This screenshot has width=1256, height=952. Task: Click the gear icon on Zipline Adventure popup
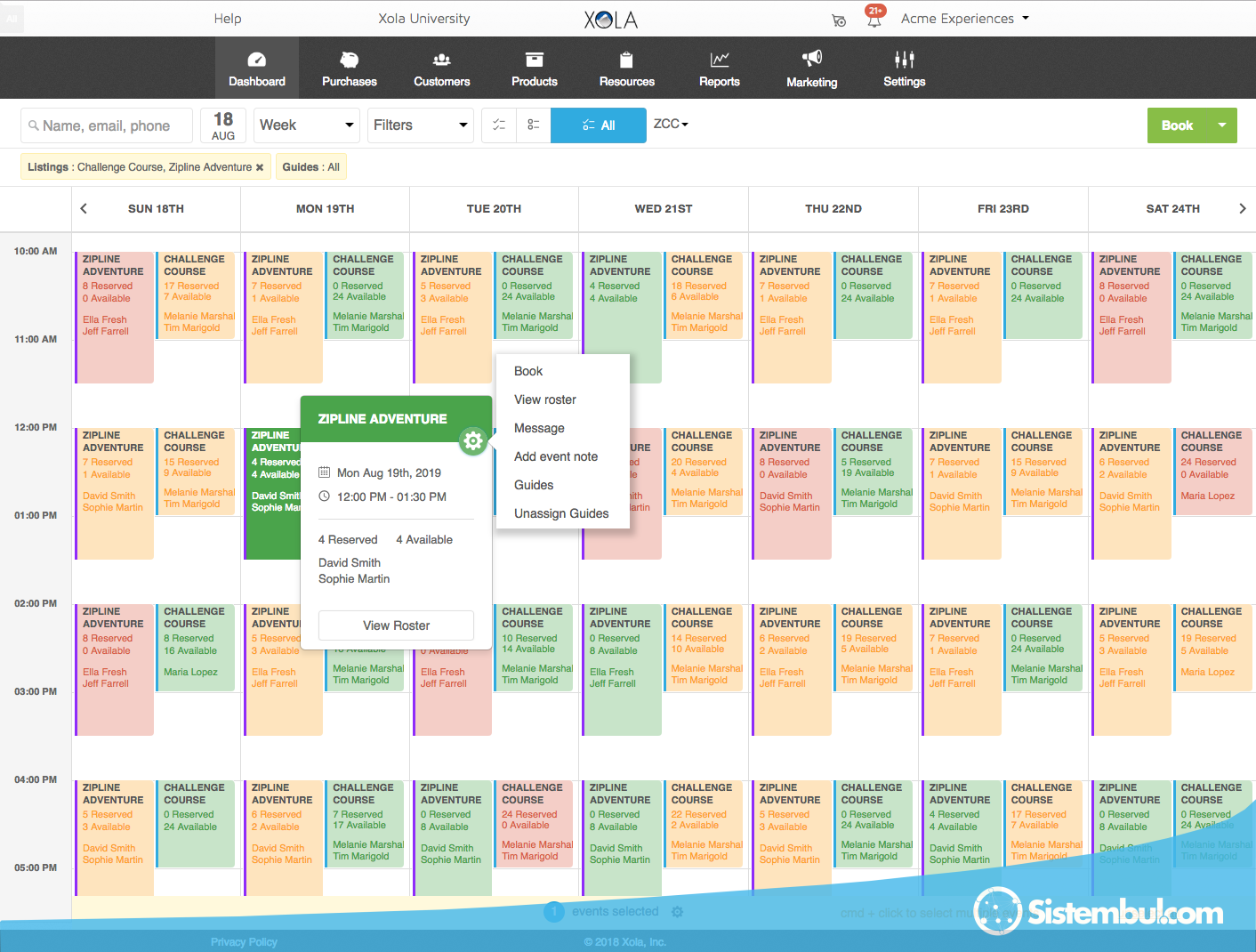473,440
